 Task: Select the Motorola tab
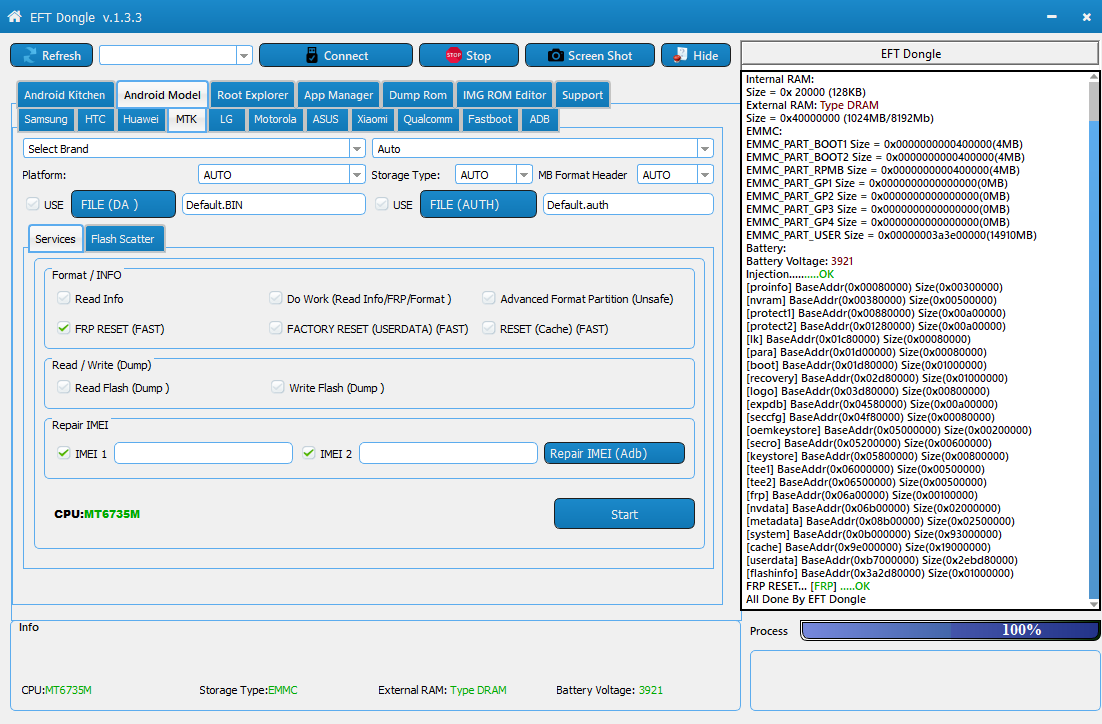(x=275, y=119)
